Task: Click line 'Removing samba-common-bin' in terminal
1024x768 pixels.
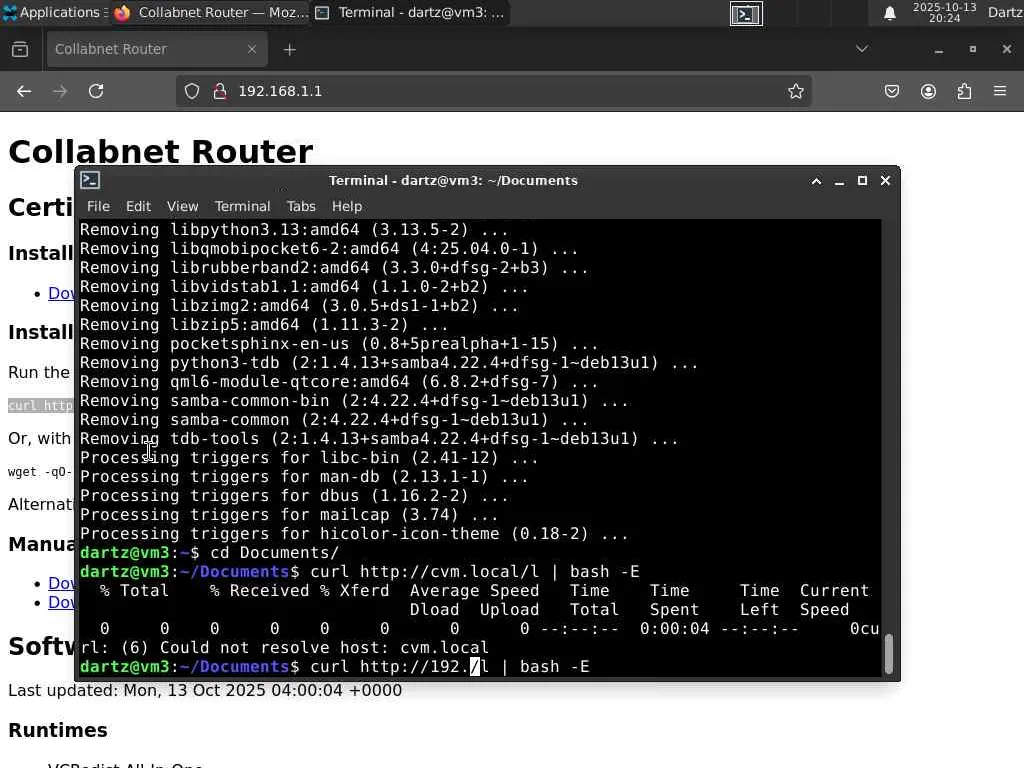Action: pos(354,401)
